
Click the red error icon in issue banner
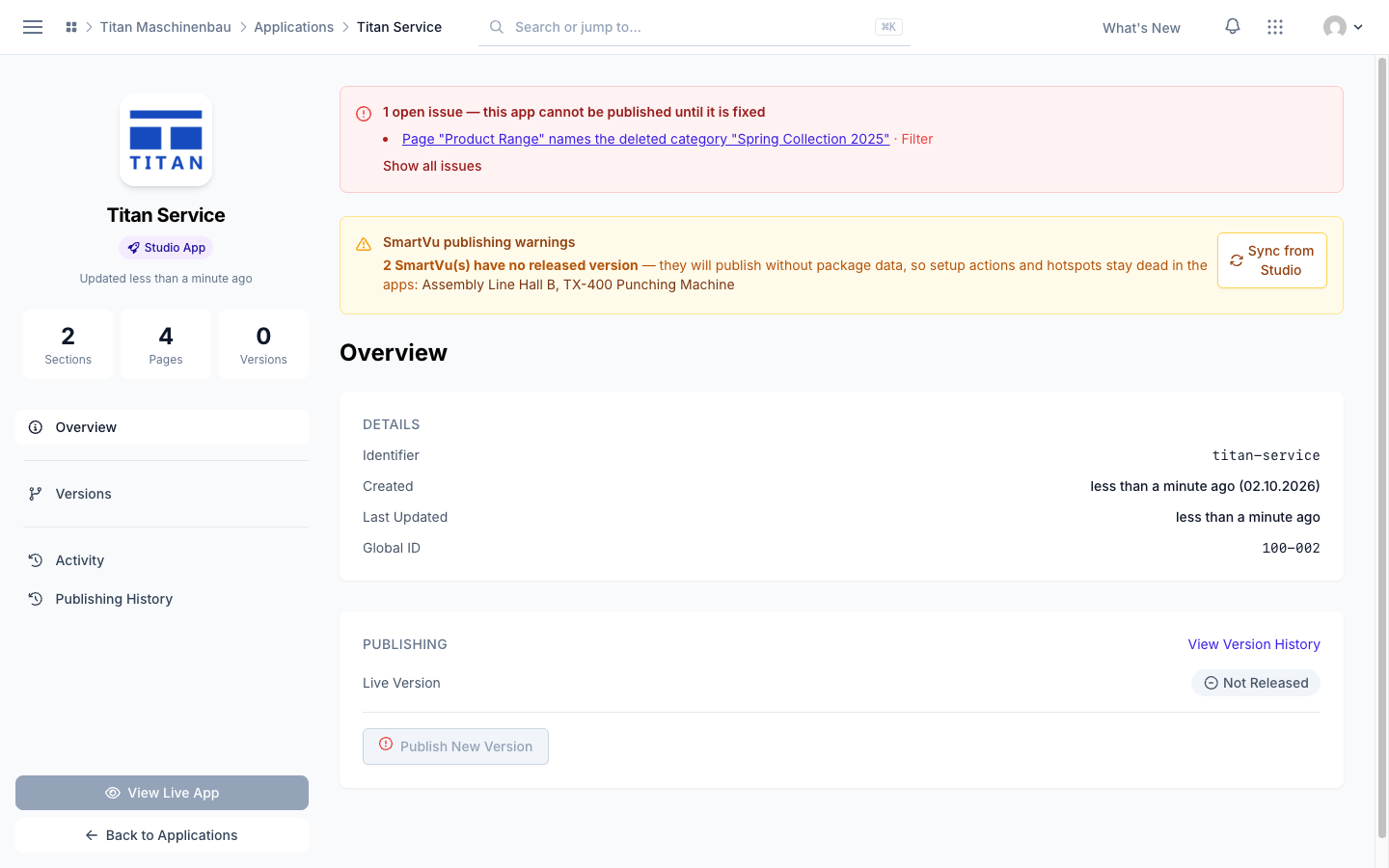(364, 114)
